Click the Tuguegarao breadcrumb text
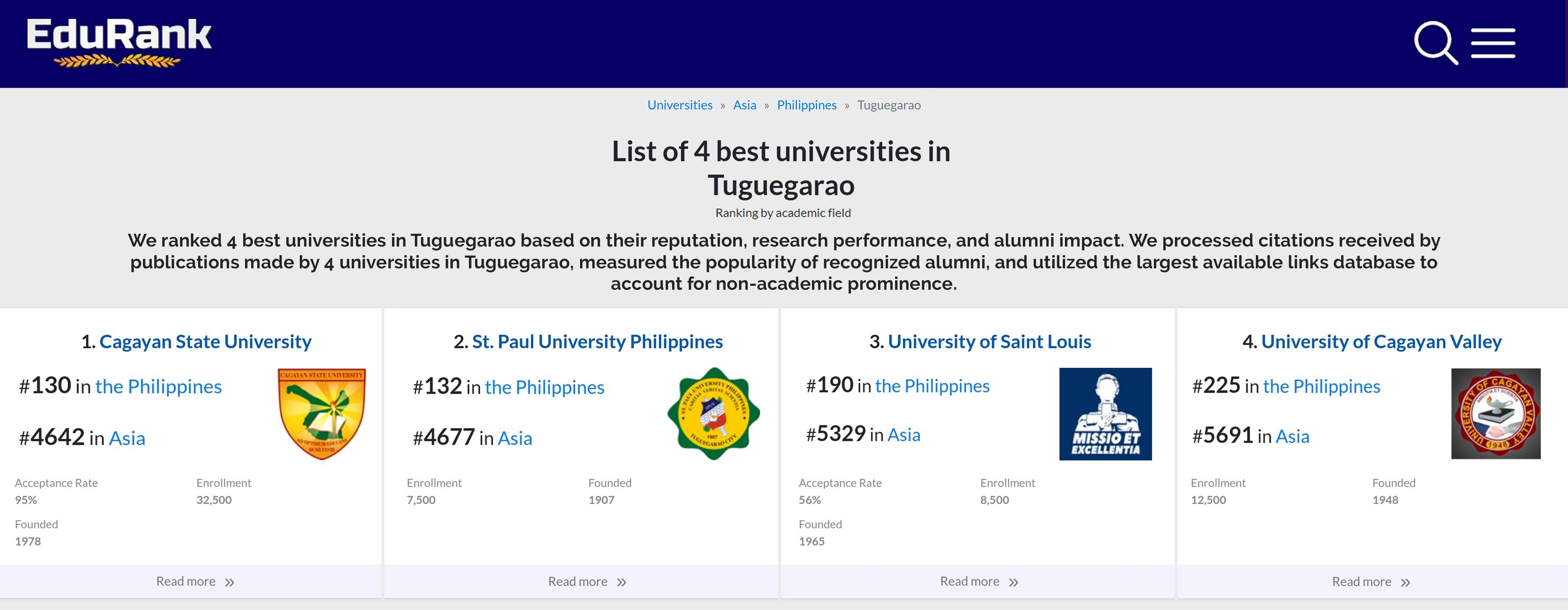The image size is (1568, 610). pos(888,105)
